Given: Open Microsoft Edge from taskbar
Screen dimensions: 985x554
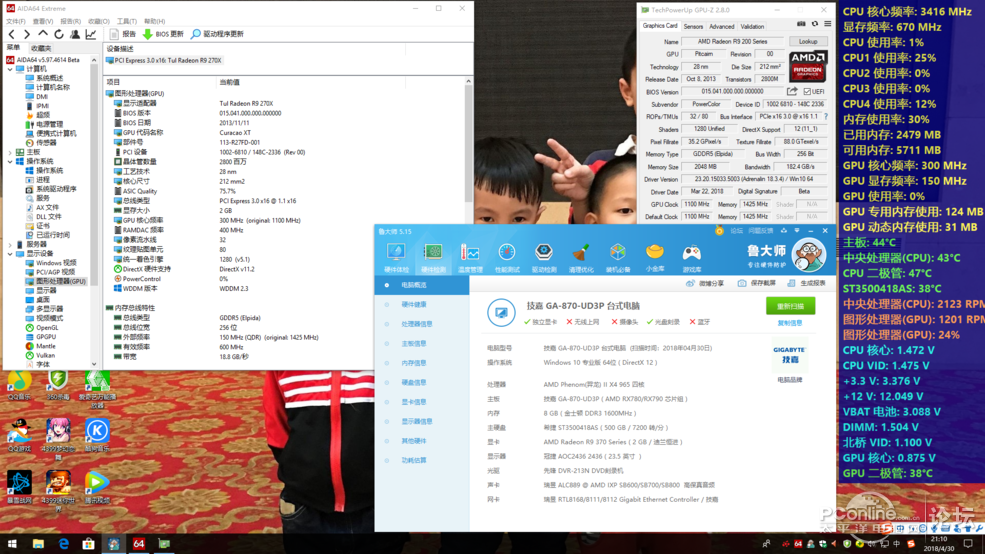Looking at the screenshot, I should coord(63,544).
